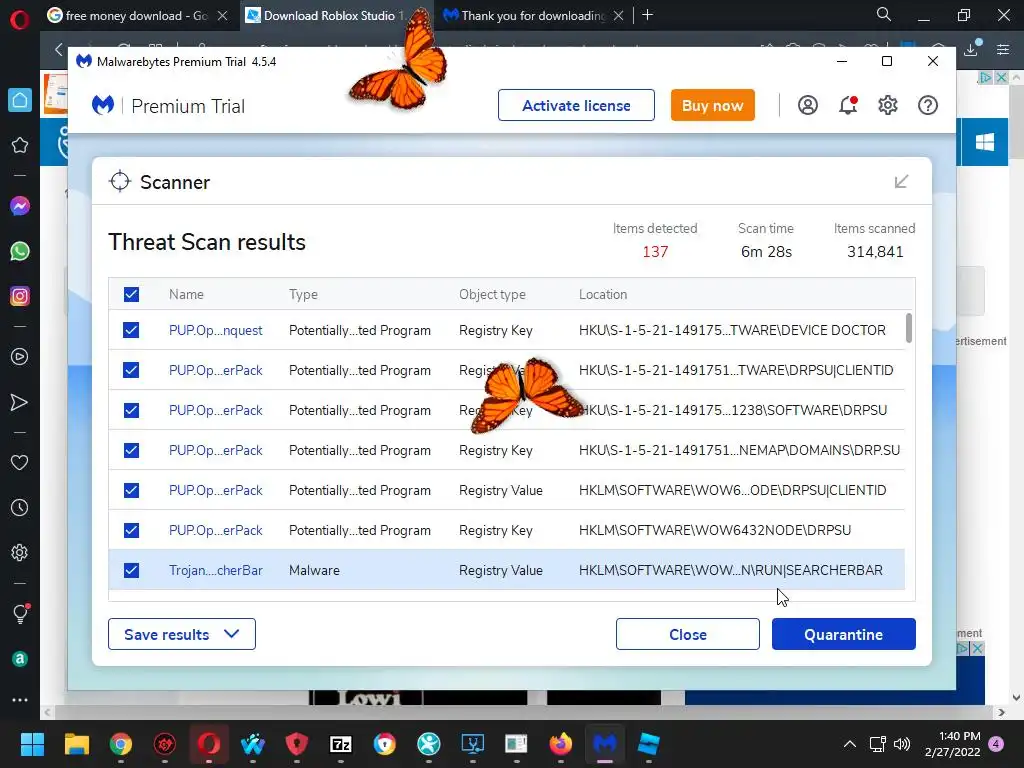Open taskbar clock showing 1:40 PM
1024x768 pixels.
pyautogui.click(x=953, y=744)
